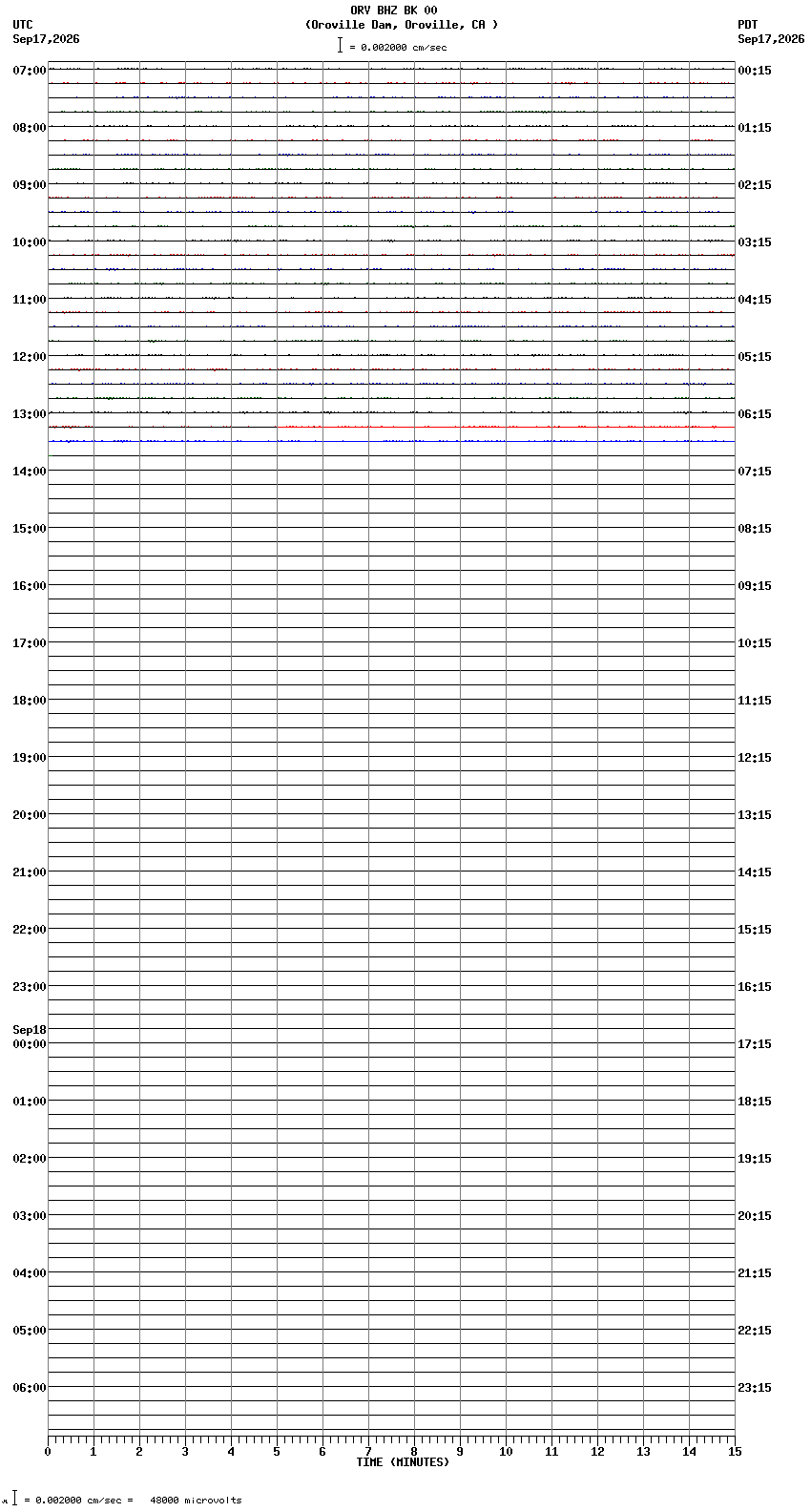811x1512 pixels.
Task: Click the 'PDT' label at top right
Action: (x=748, y=25)
